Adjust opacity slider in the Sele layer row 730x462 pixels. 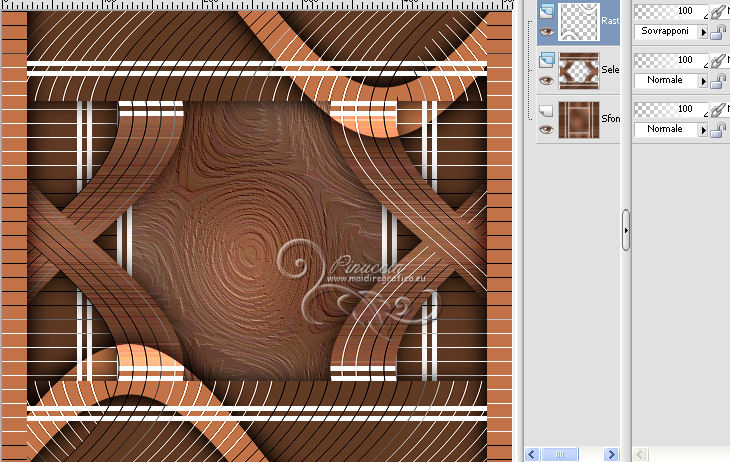point(671,60)
